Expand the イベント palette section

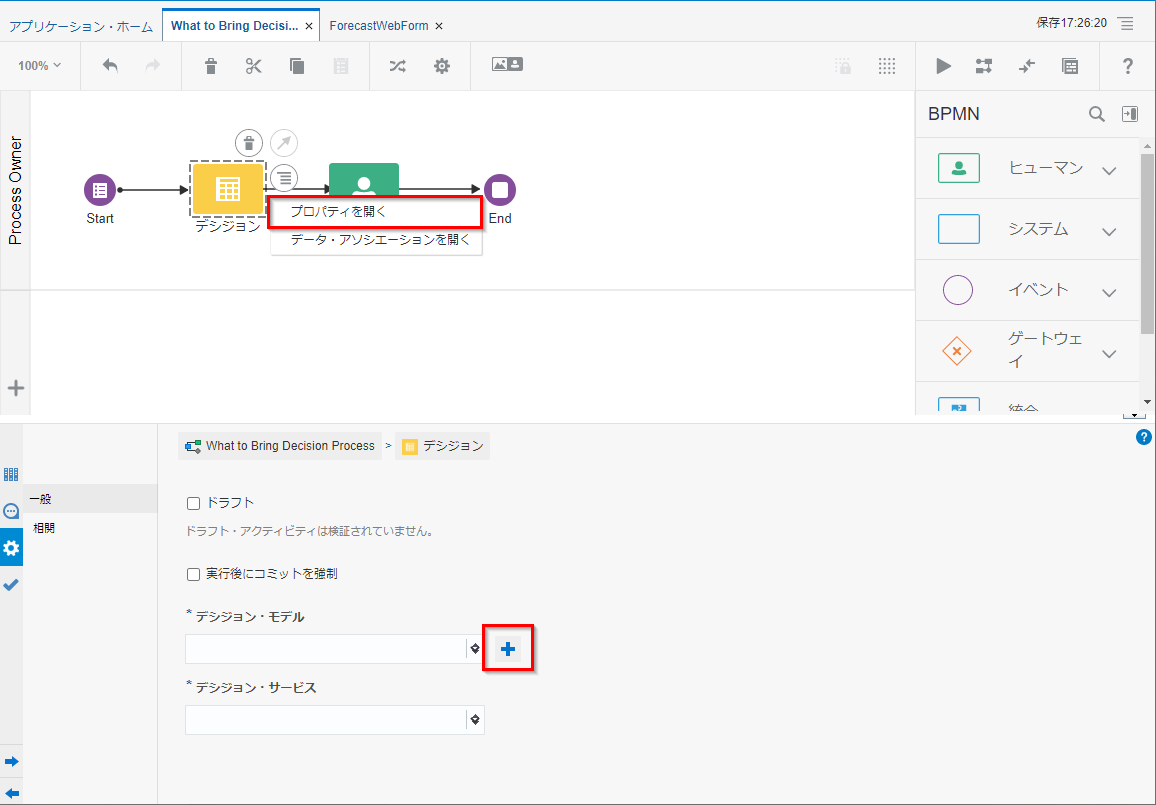click(x=1108, y=292)
